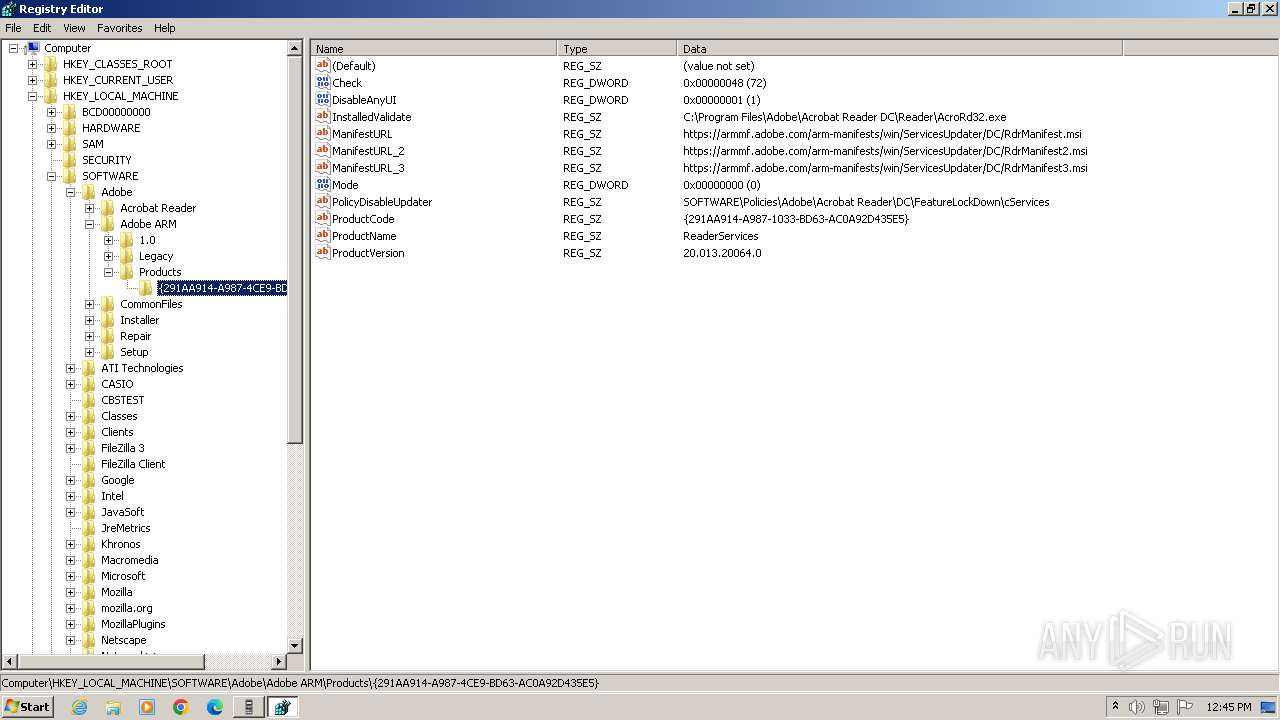Click the ManifestURL string value icon

point(322,133)
